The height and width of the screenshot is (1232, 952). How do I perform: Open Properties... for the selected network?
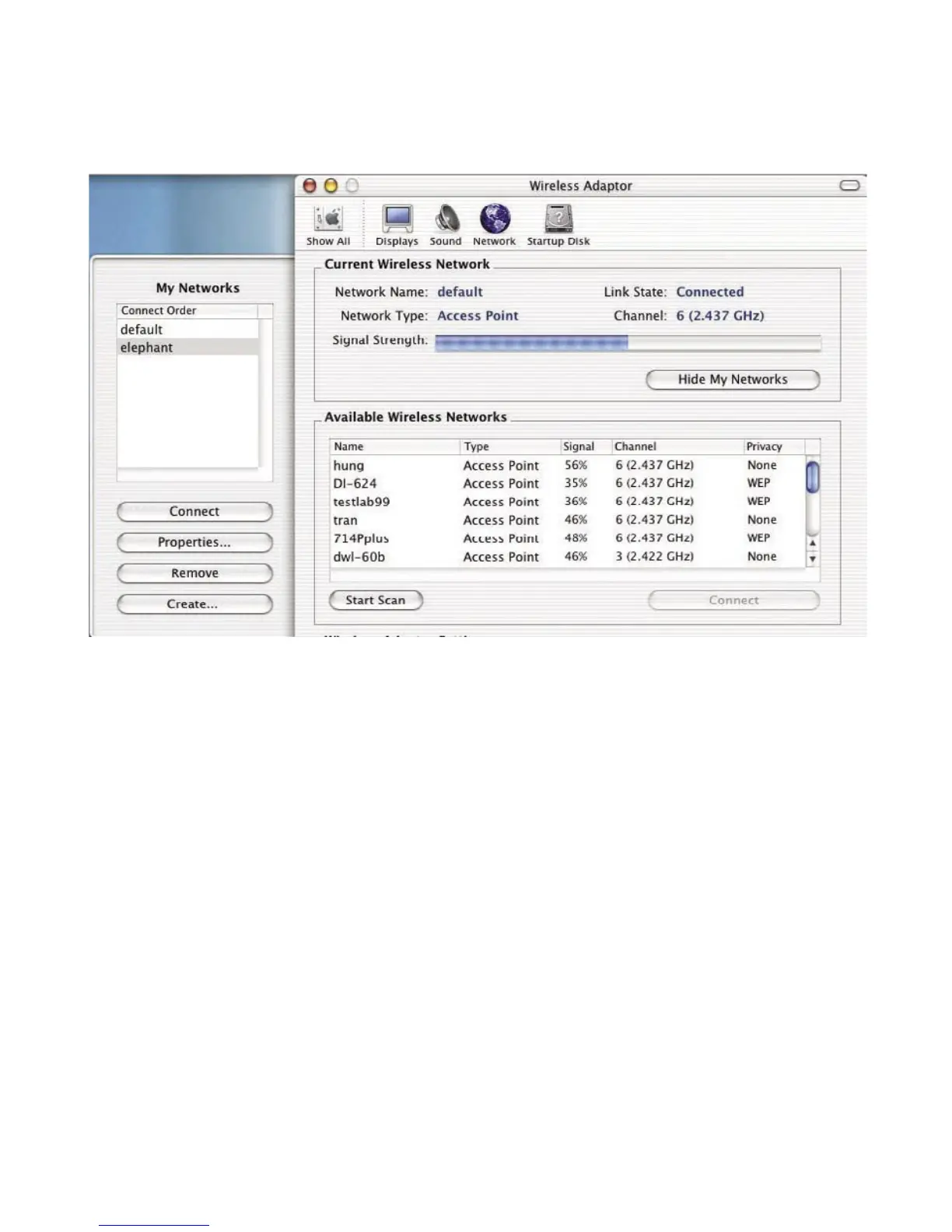click(x=194, y=542)
